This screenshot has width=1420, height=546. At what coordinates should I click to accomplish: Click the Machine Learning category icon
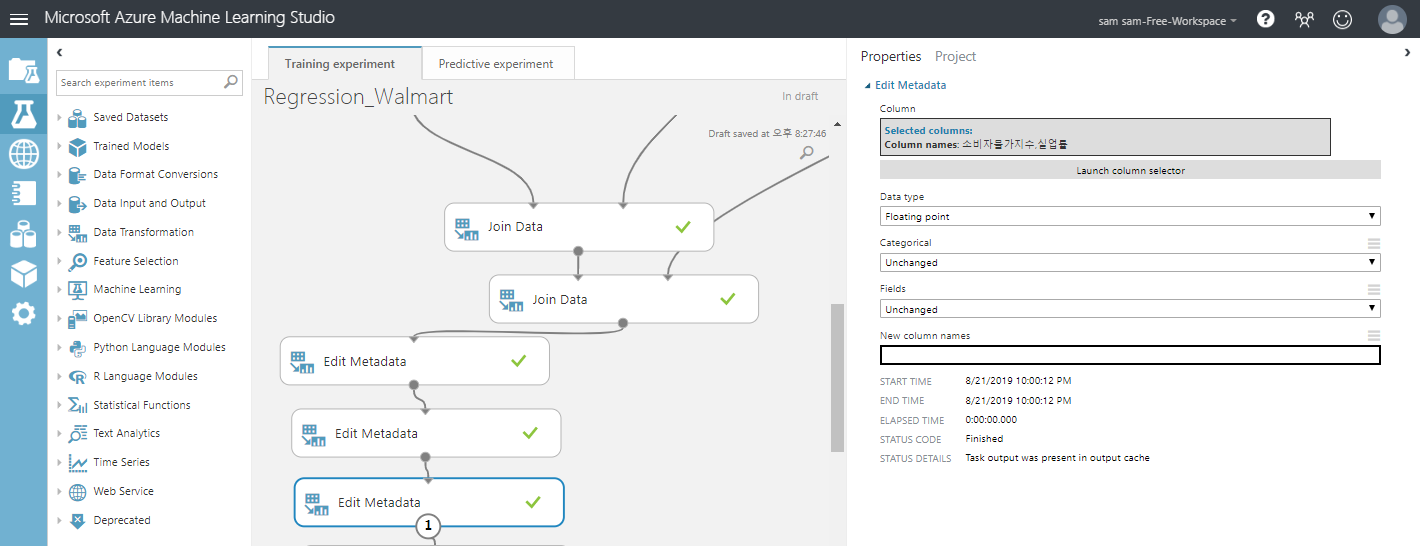point(77,290)
